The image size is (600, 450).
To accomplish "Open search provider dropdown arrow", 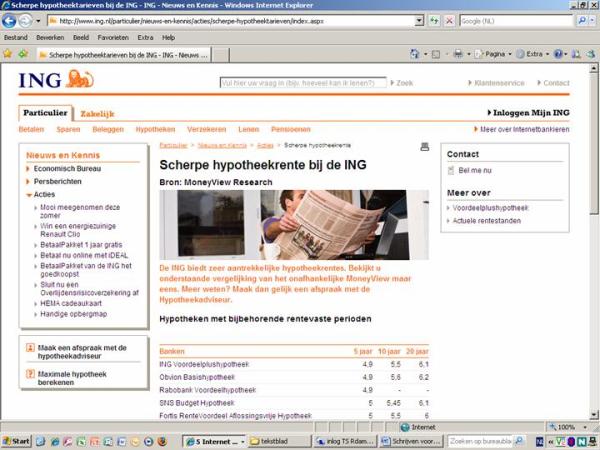I will (x=592, y=21).
